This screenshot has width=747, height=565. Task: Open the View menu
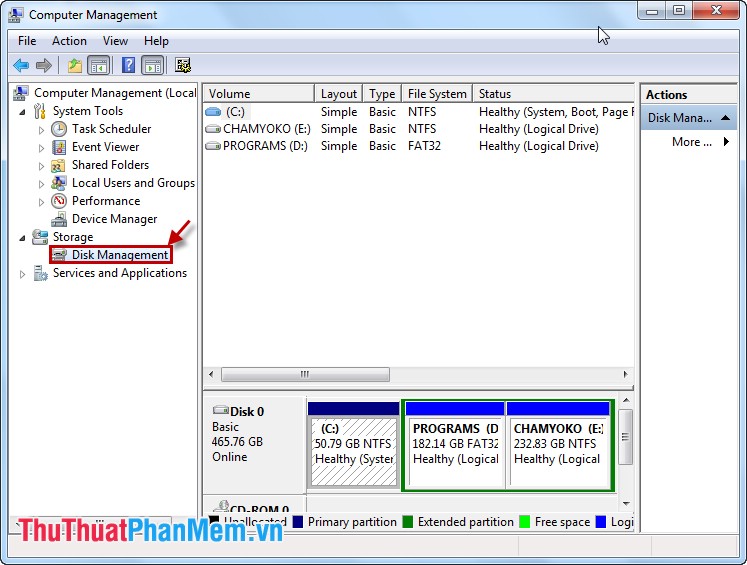(115, 41)
